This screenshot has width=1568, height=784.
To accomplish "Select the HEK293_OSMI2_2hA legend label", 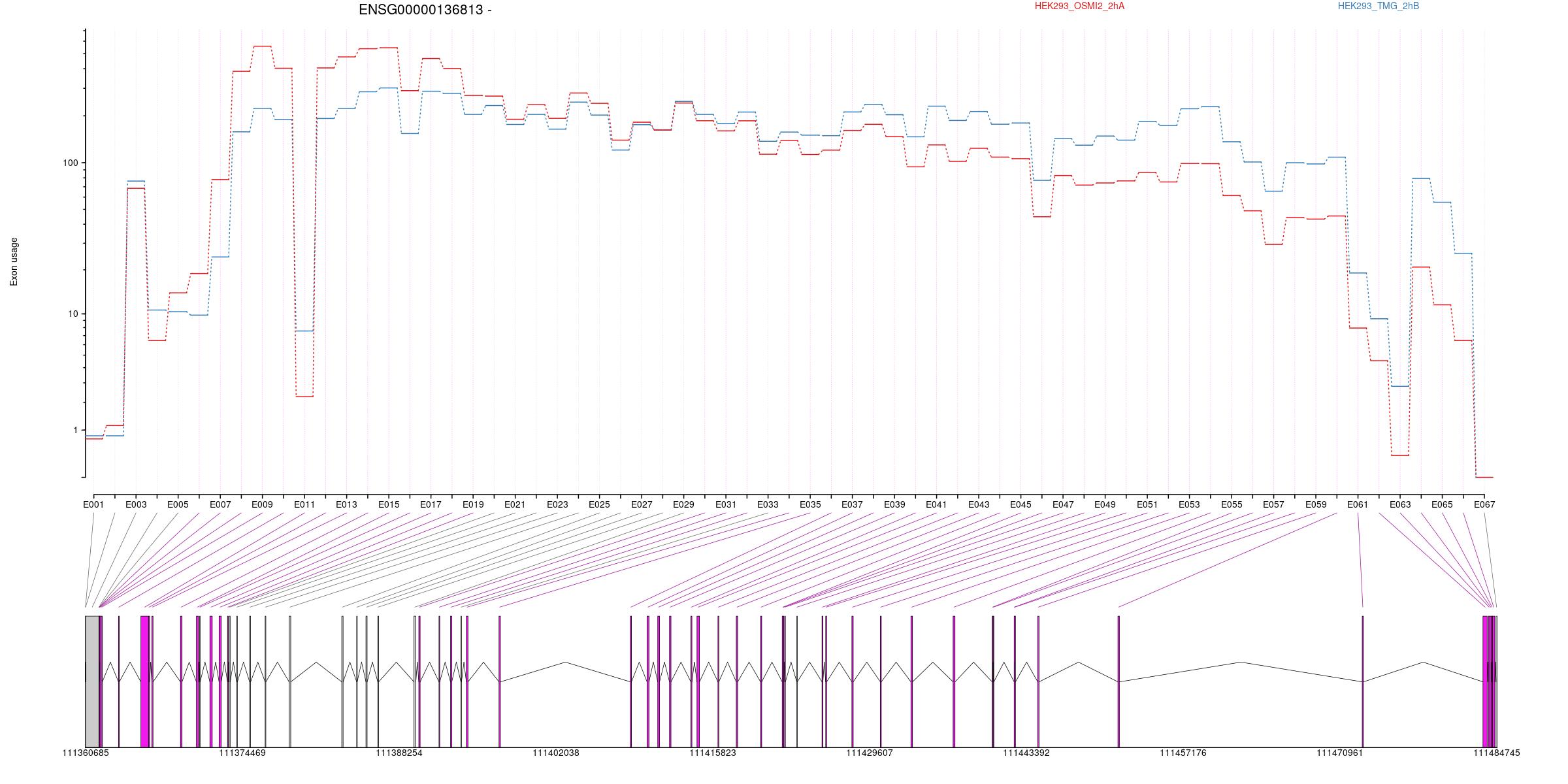I will pos(1079,6).
